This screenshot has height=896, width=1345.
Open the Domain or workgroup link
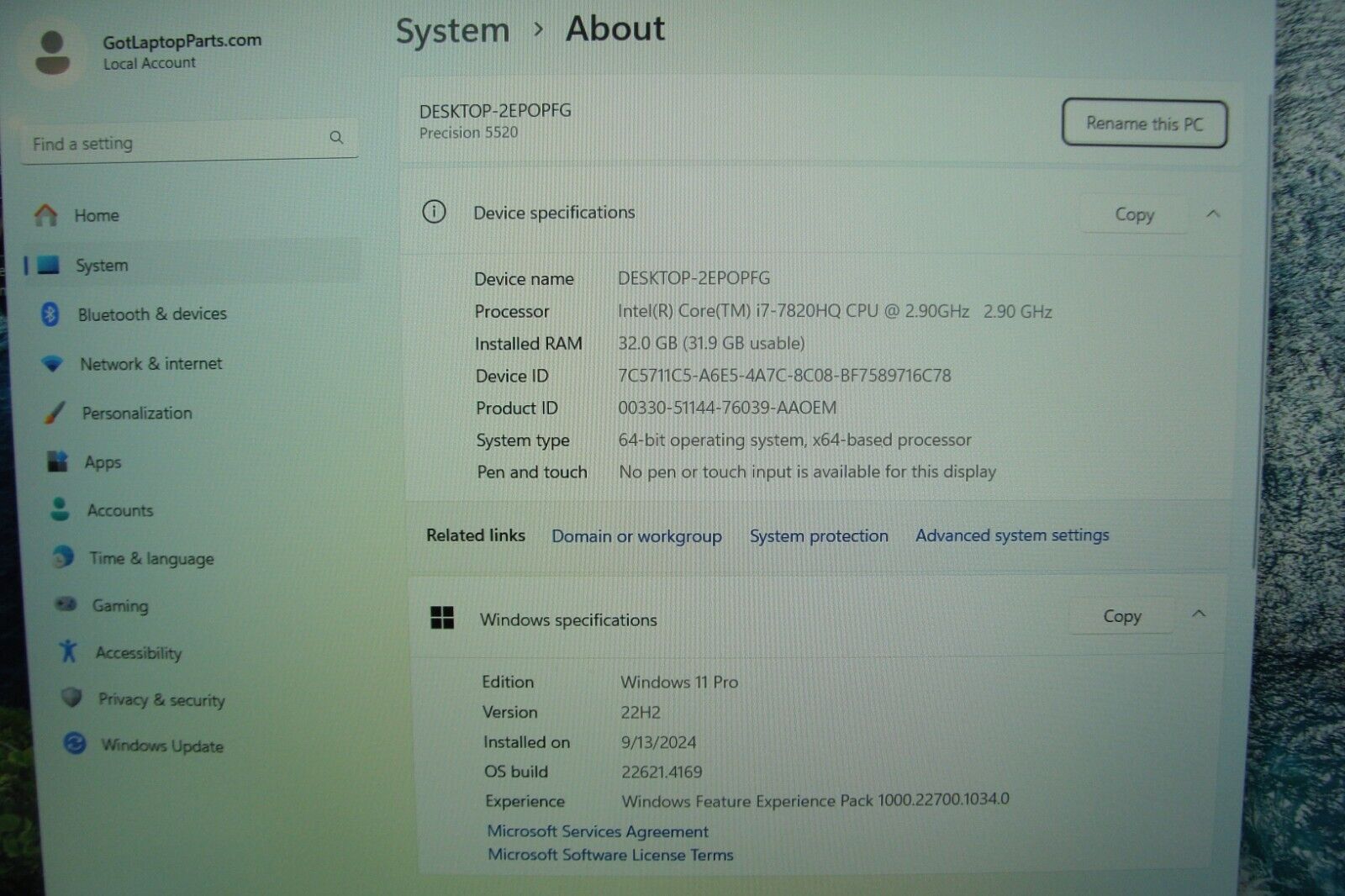(636, 536)
